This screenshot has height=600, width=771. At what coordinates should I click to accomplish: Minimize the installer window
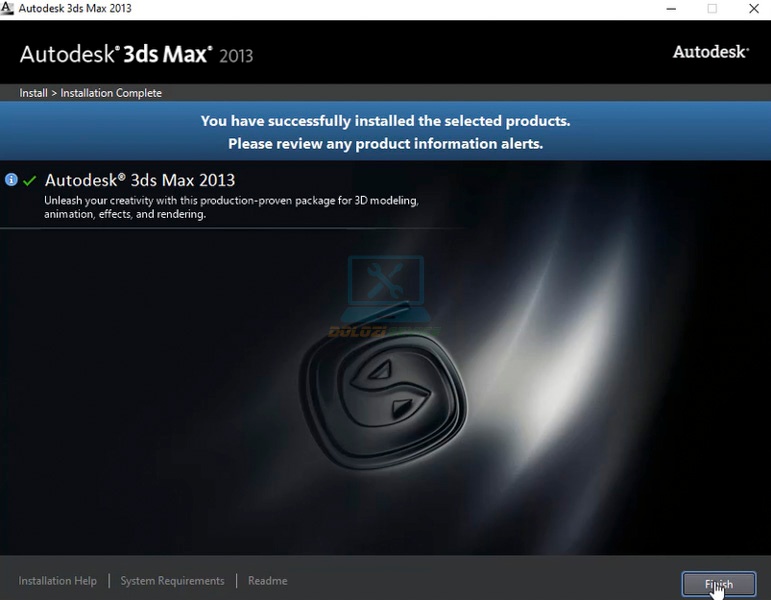pos(671,8)
